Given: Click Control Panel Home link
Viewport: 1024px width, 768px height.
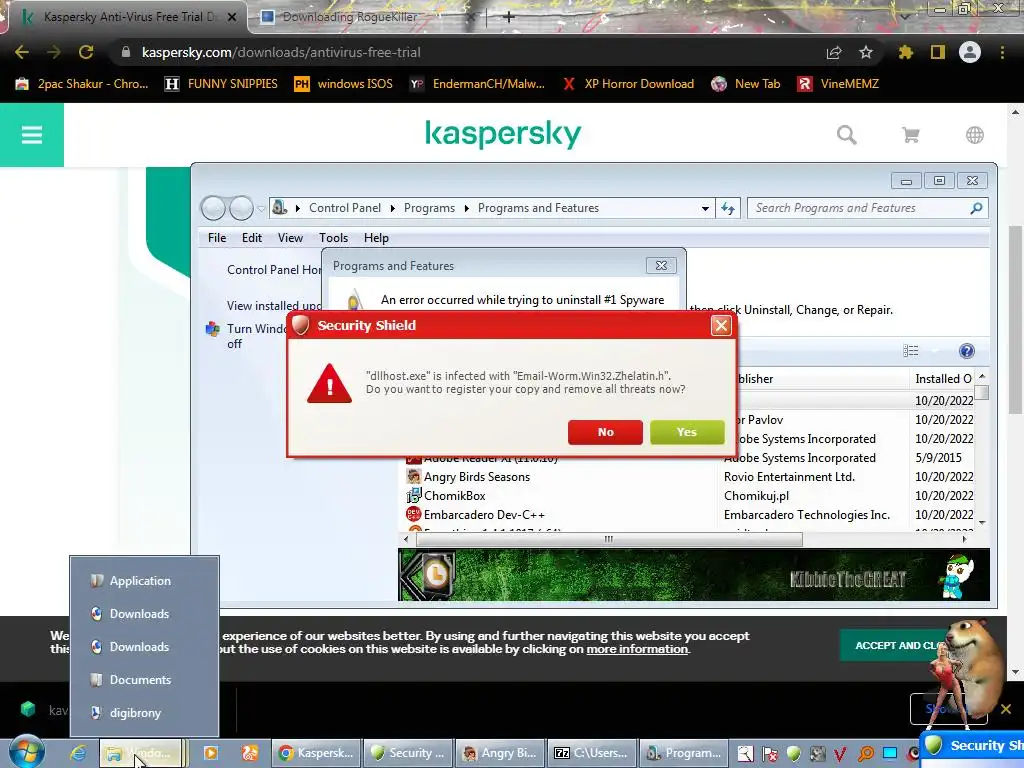Looking at the screenshot, I should 274,270.
